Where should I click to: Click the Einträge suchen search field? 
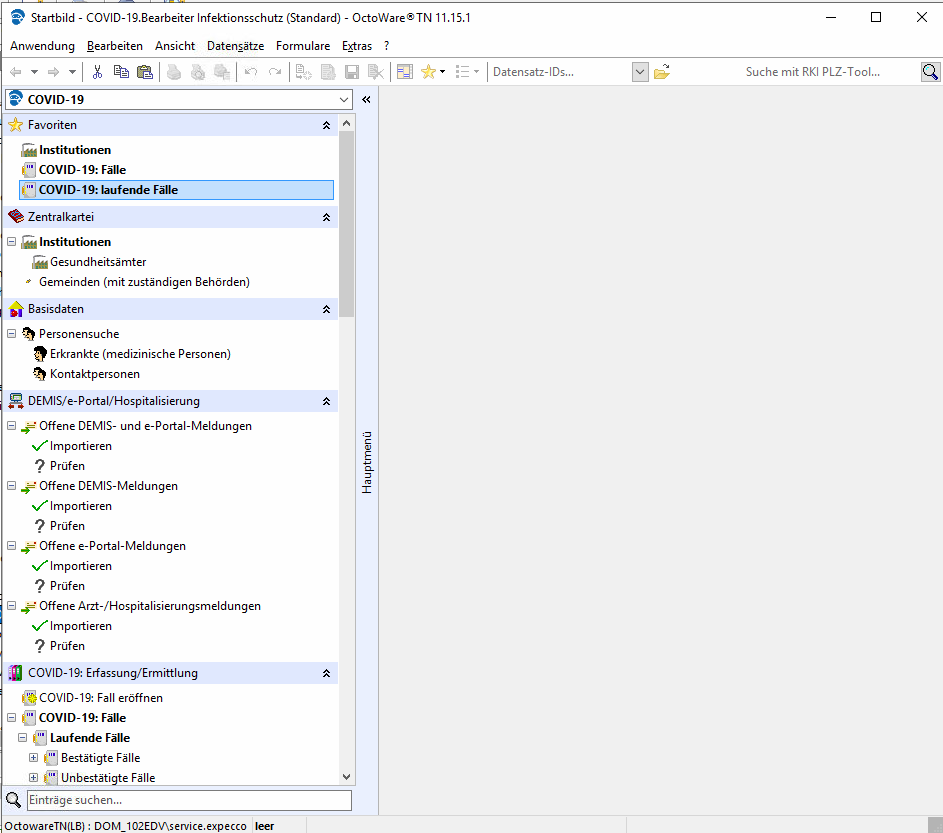pyautogui.click(x=189, y=801)
